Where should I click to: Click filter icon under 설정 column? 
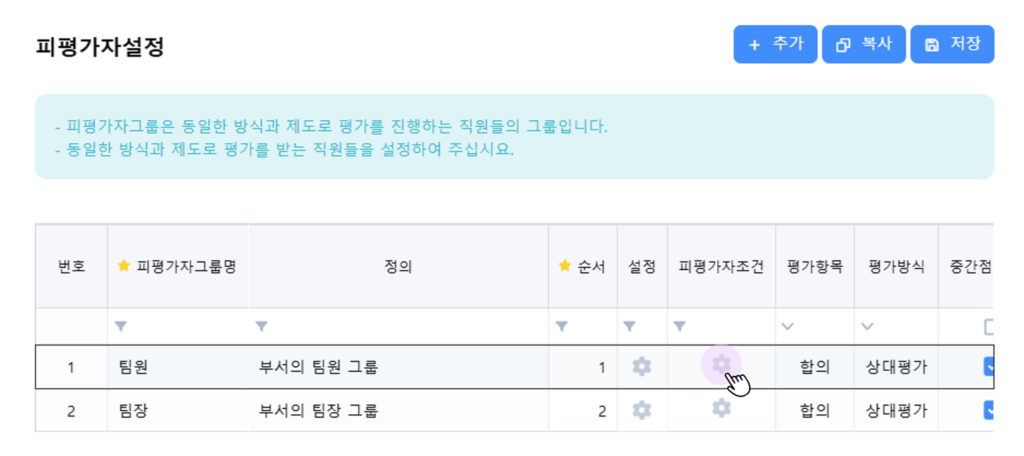pos(630,326)
